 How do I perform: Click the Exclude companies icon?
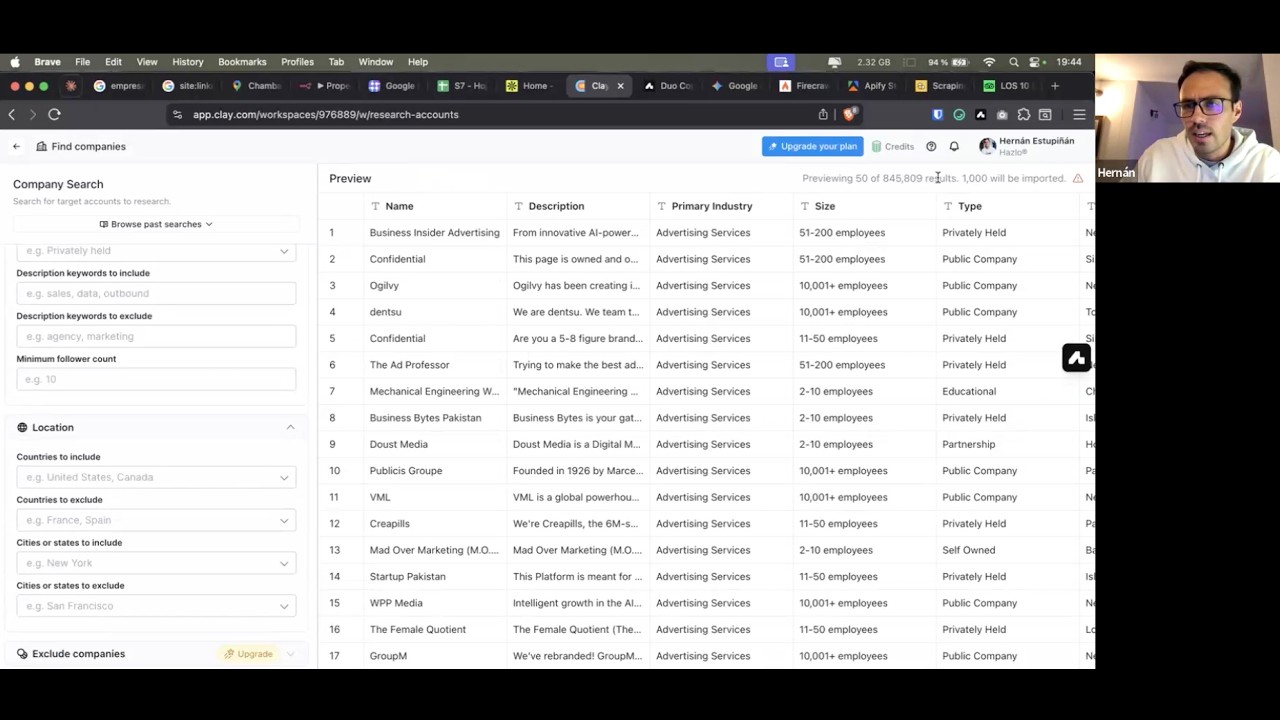tap(22, 654)
